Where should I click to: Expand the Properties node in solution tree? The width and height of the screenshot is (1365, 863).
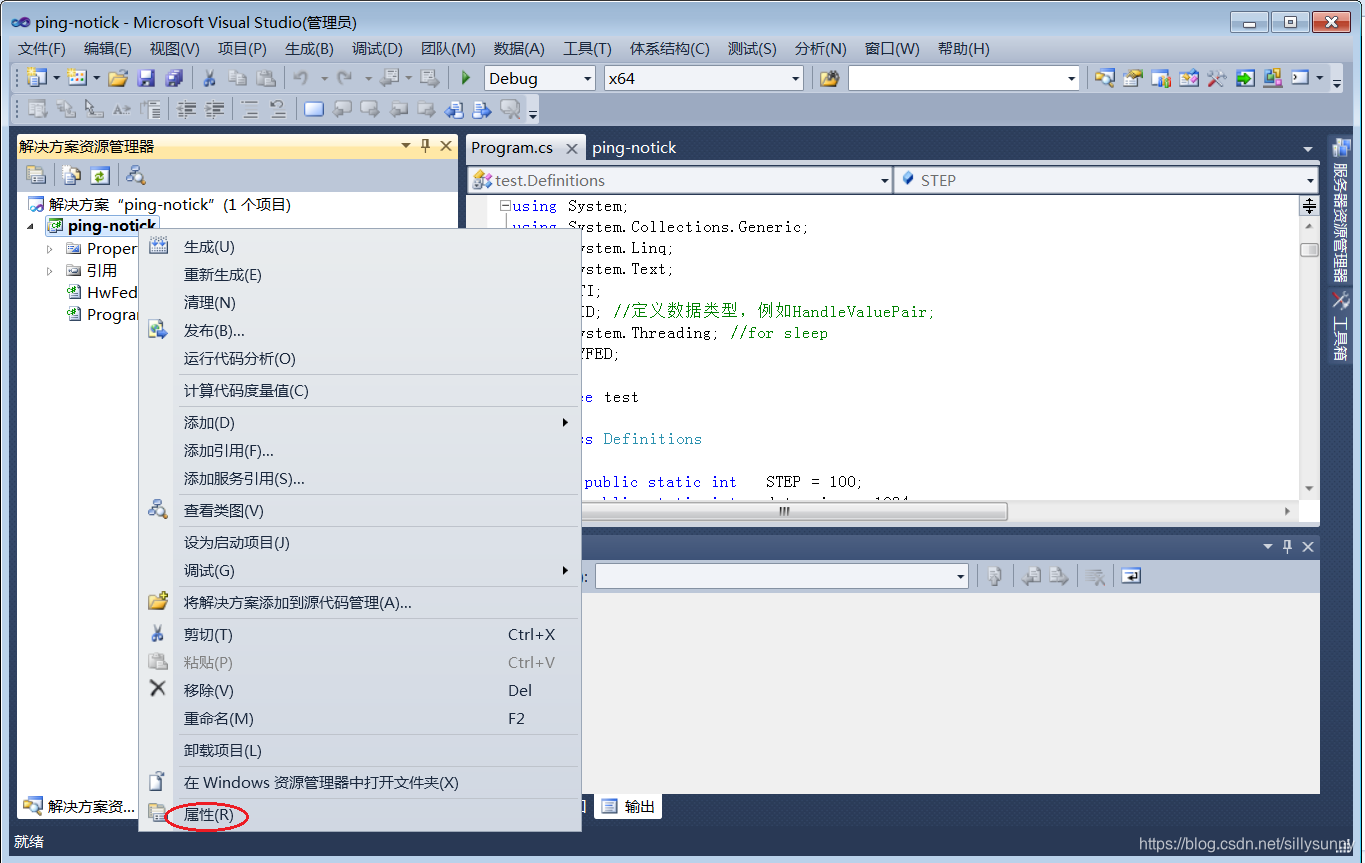tap(49, 248)
